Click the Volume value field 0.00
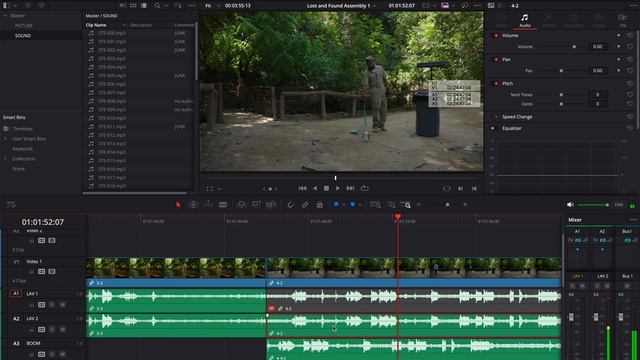The height and width of the screenshot is (360, 640). pos(598,47)
